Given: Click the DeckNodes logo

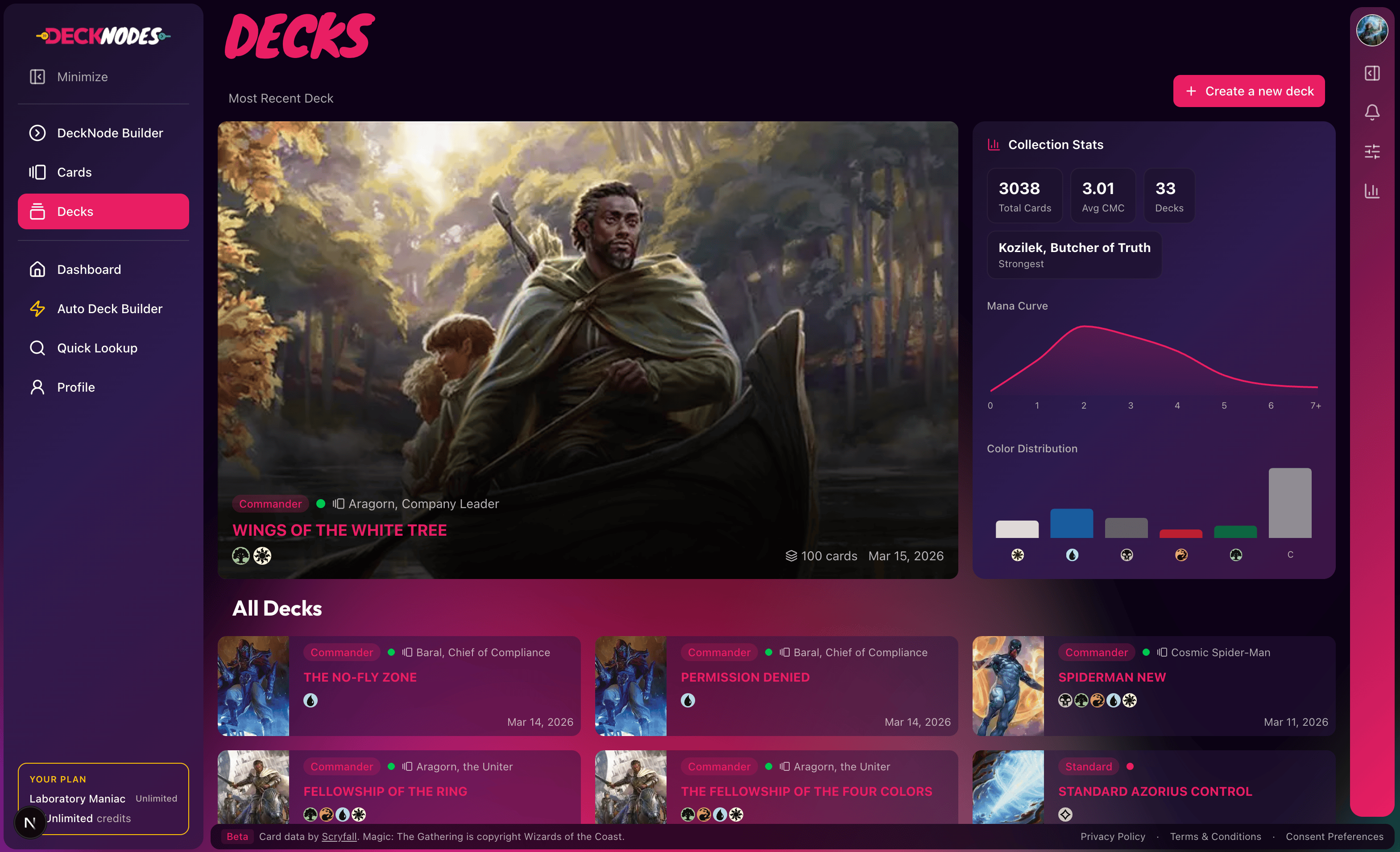Looking at the screenshot, I should click(x=104, y=36).
